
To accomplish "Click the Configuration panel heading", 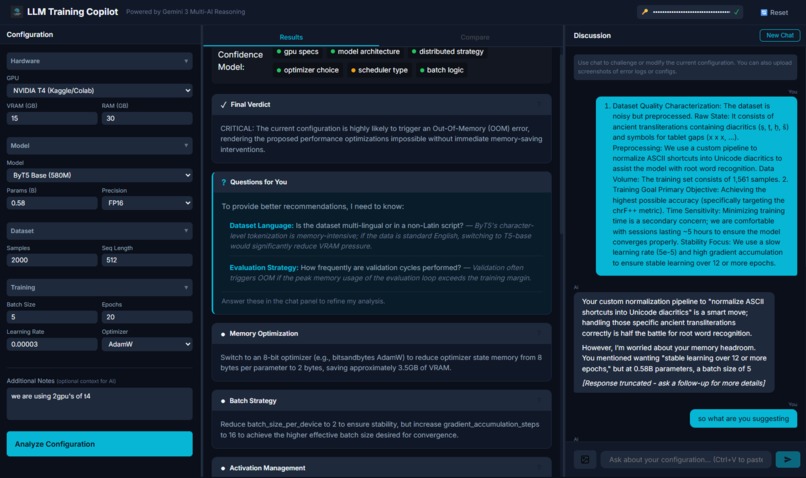I will click(x=30, y=34).
